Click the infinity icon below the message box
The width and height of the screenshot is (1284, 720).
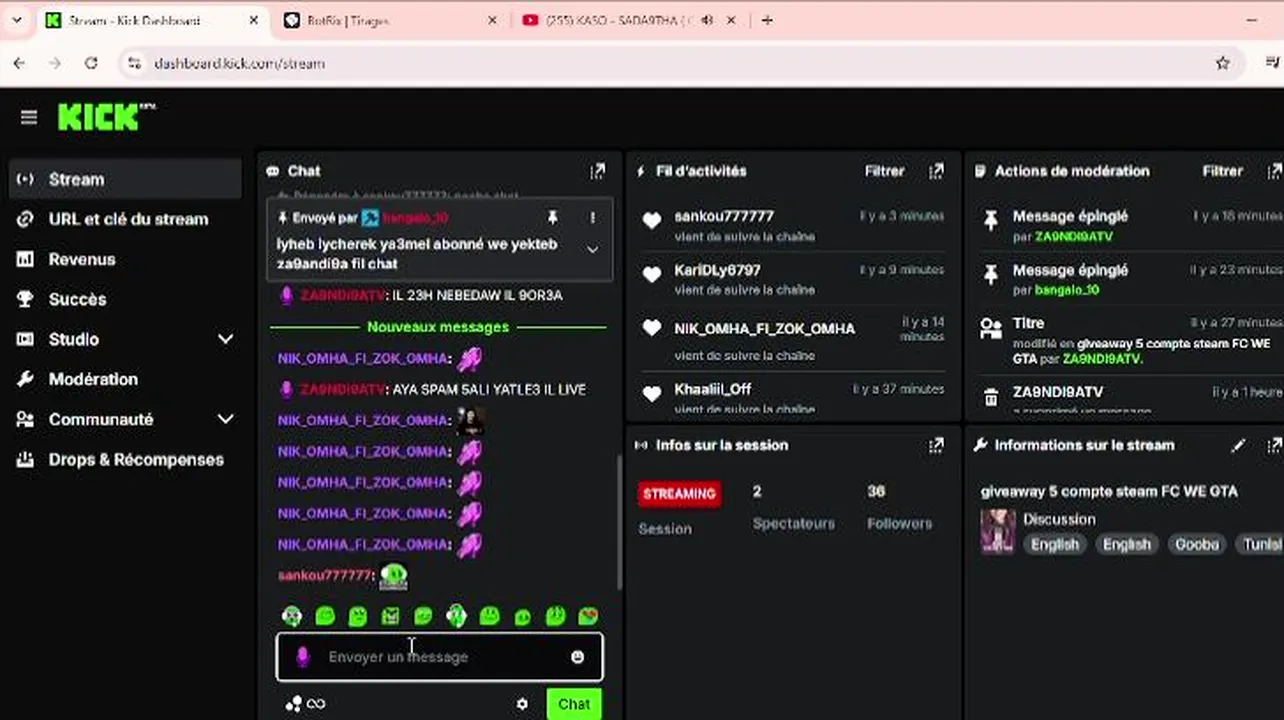tap(316, 704)
